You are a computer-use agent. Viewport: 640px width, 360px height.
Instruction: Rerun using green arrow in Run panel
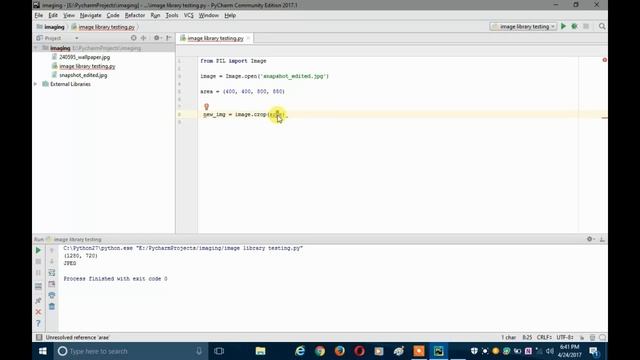click(x=38, y=250)
